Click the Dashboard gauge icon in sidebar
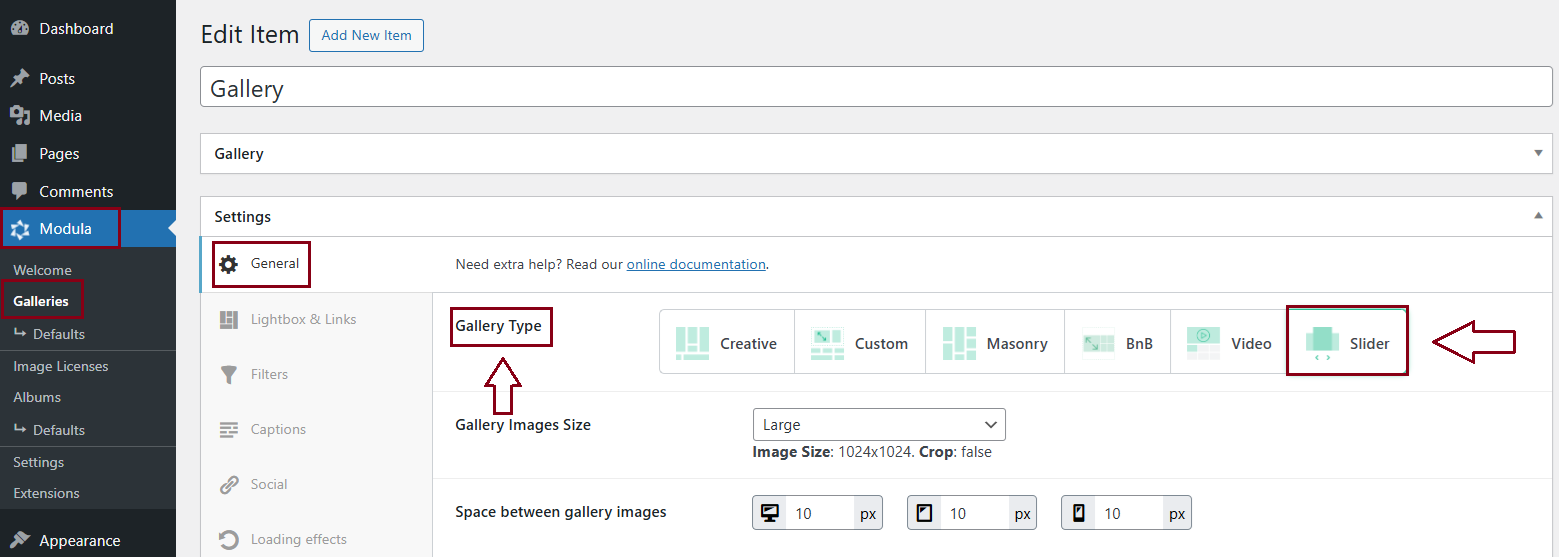1559x557 pixels. (20, 29)
